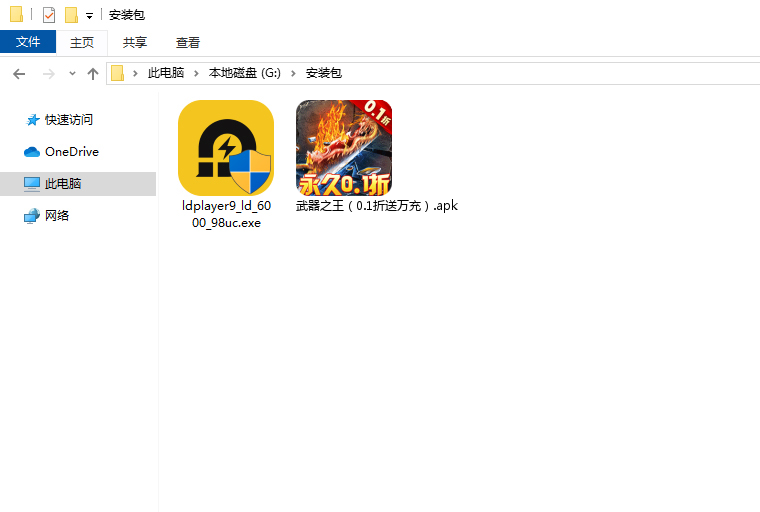Open 快速访问 in the navigation pane
The image size is (760, 512).
(68, 120)
